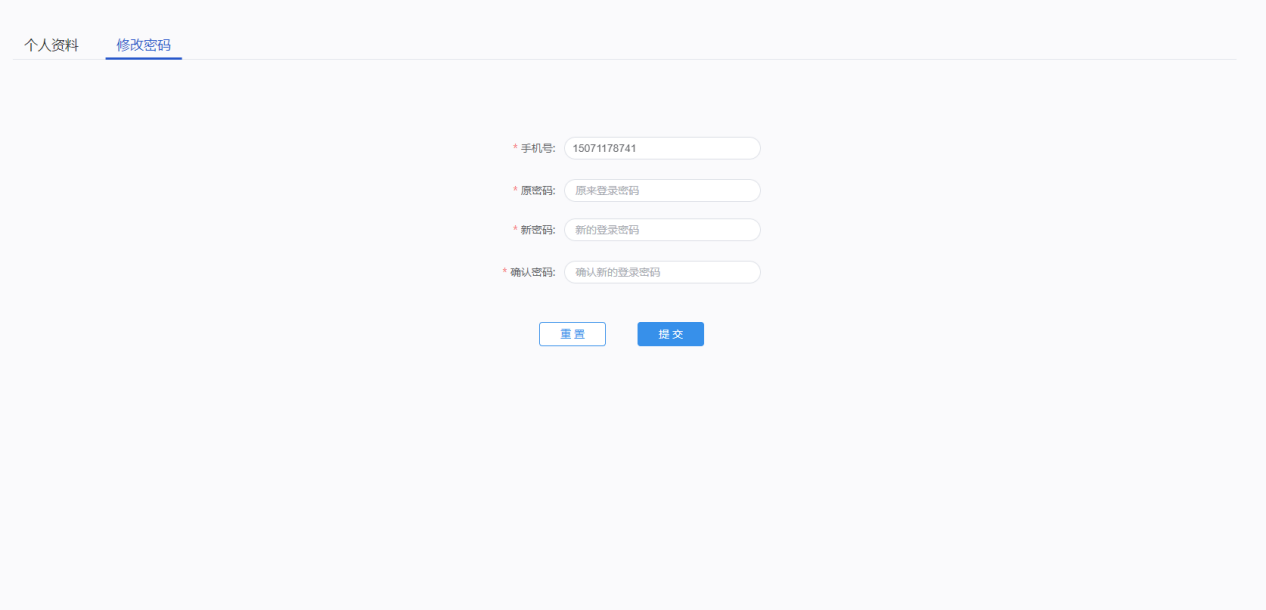
Task: Click the required asterisk before 确认密码
Action: tap(505, 272)
